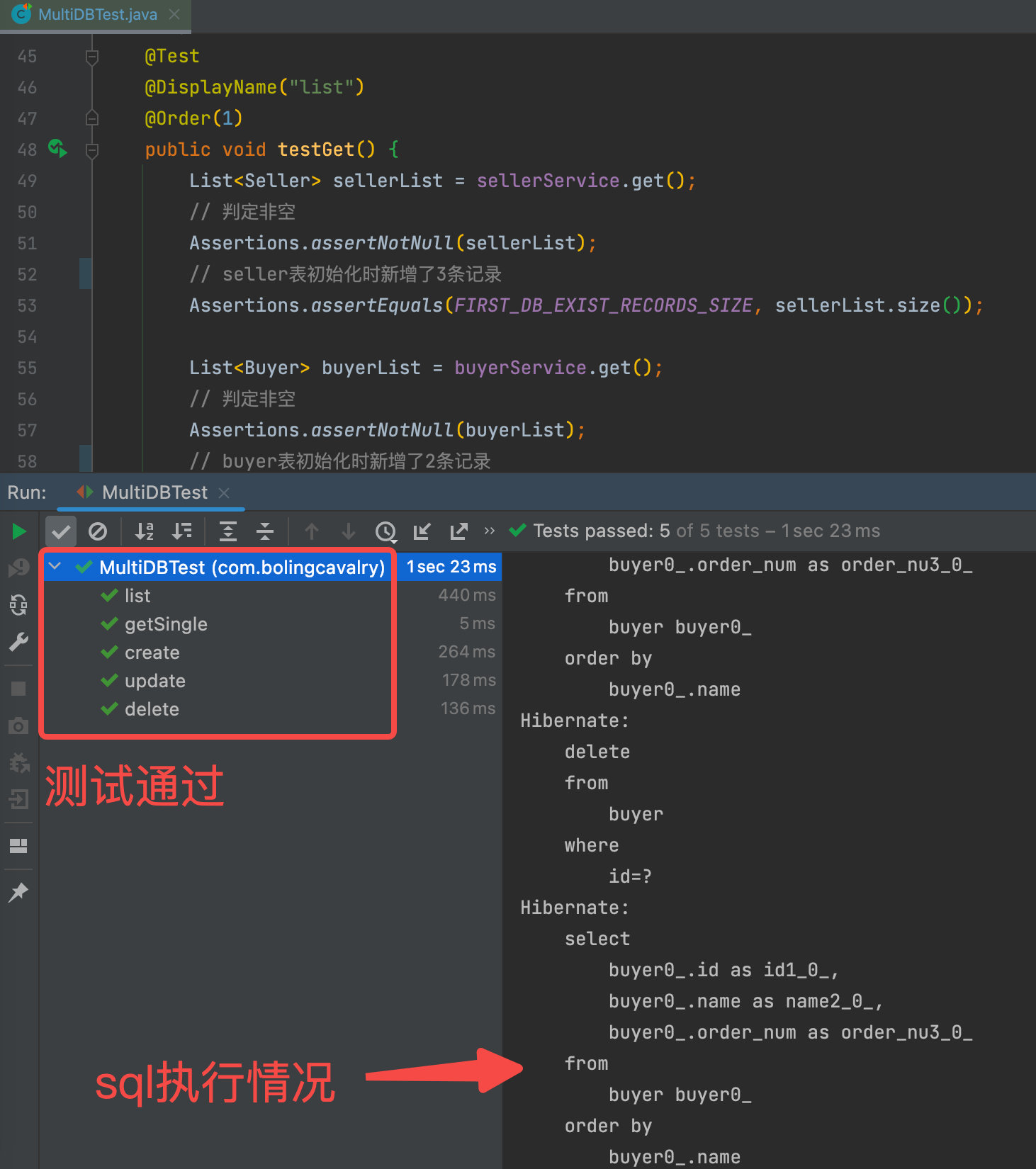Open test history clock icon

[386, 531]
